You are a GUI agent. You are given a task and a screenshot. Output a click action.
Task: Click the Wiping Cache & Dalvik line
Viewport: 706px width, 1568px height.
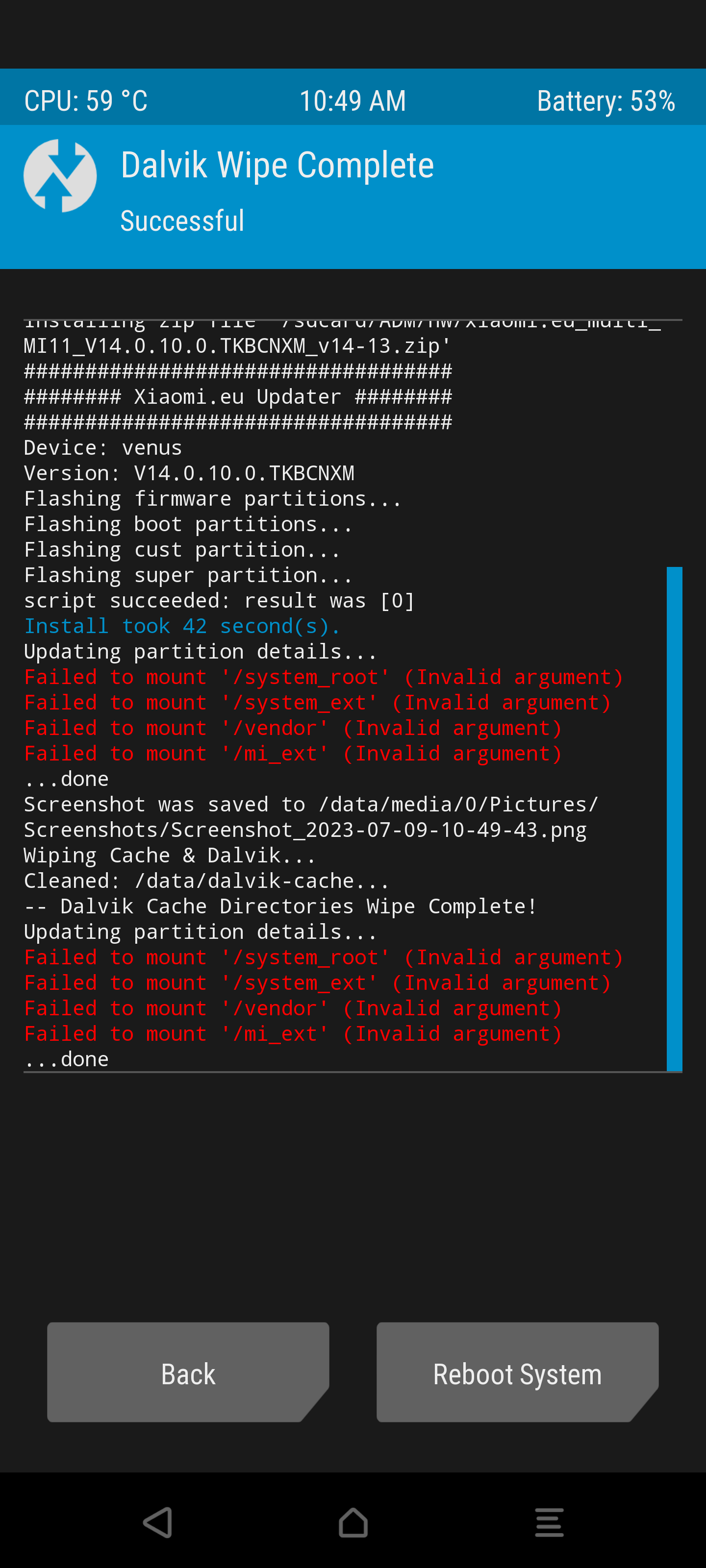pos(170,855)
